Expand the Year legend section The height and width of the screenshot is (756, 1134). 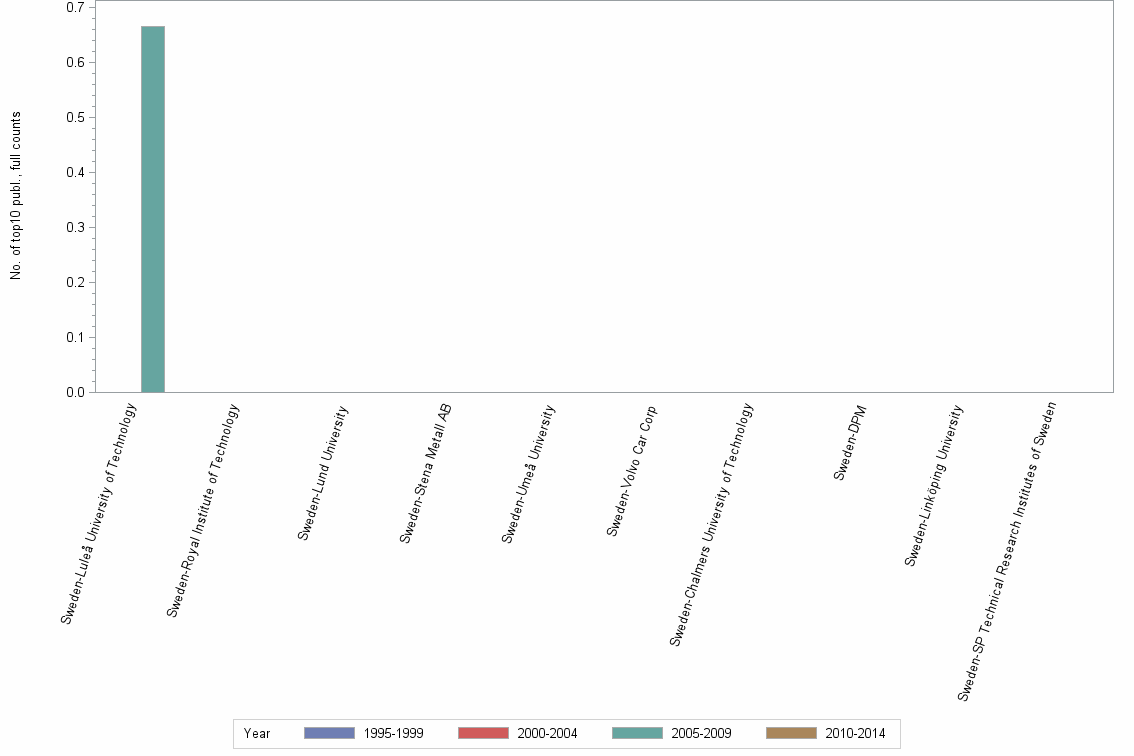[256, 734]
